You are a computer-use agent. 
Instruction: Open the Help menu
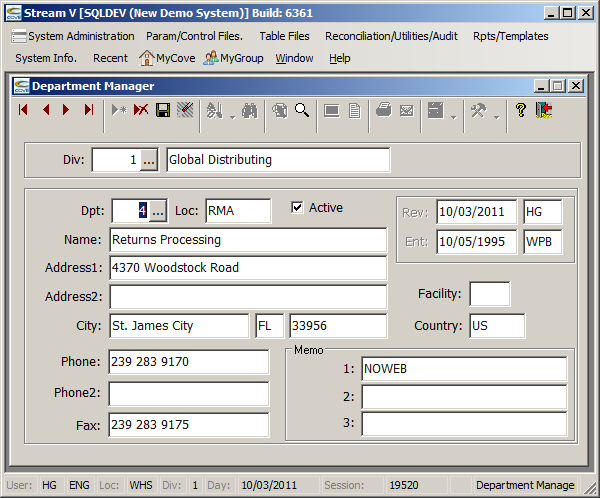(x=340, y=58)
